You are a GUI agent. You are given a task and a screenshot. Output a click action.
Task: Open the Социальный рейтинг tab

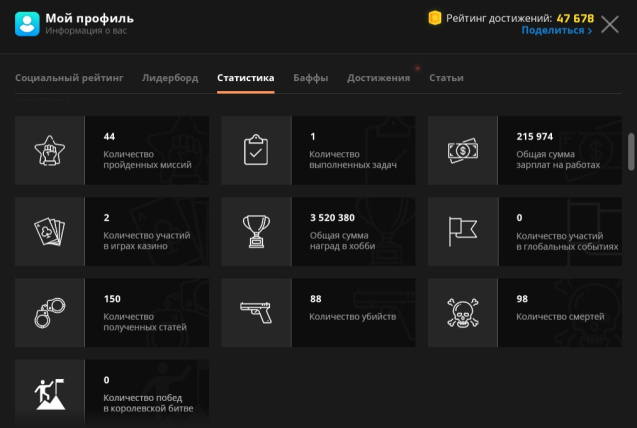click(69, 78)
